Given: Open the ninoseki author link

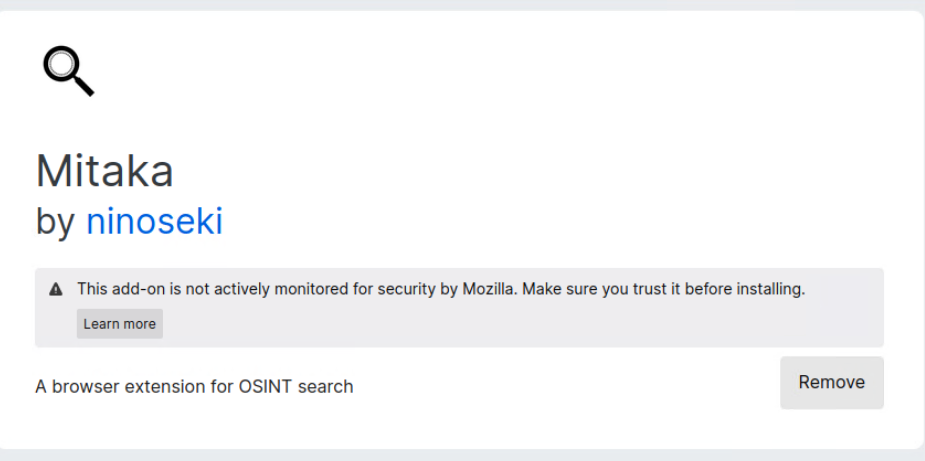Looking at the screenshot, I should pyautogui.click(x=155, y=222).
